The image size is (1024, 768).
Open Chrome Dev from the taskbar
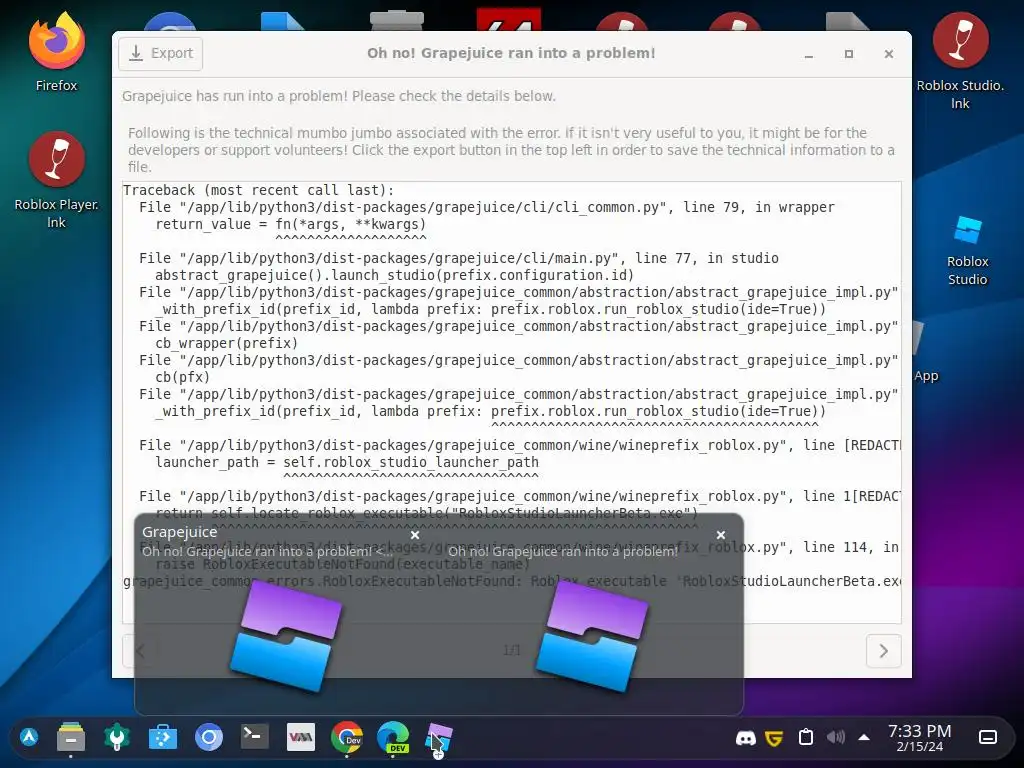click(x=347, y=737)
